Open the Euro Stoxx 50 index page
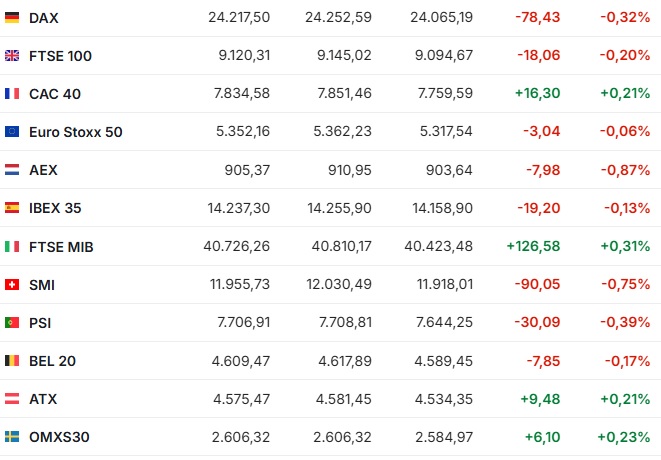661x460 pixels. pyautogui.click(x=76, y=132)
